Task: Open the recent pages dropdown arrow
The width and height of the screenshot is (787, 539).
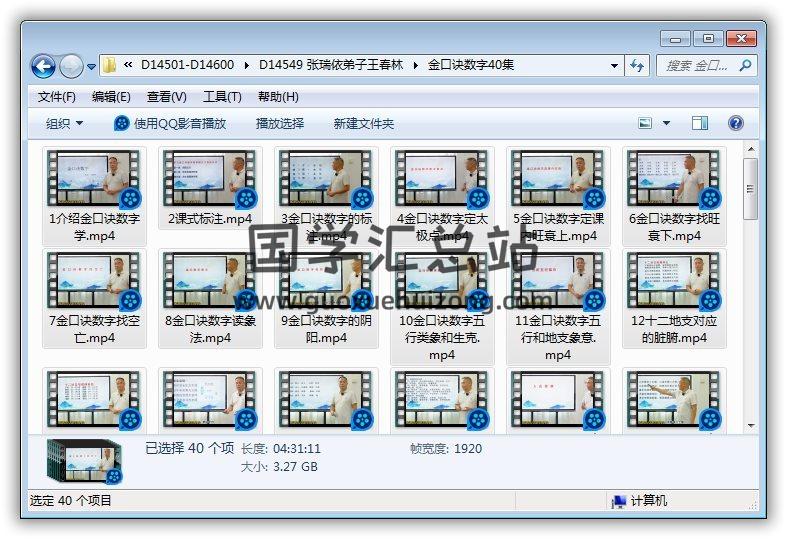Action: [x=91, y=66]
